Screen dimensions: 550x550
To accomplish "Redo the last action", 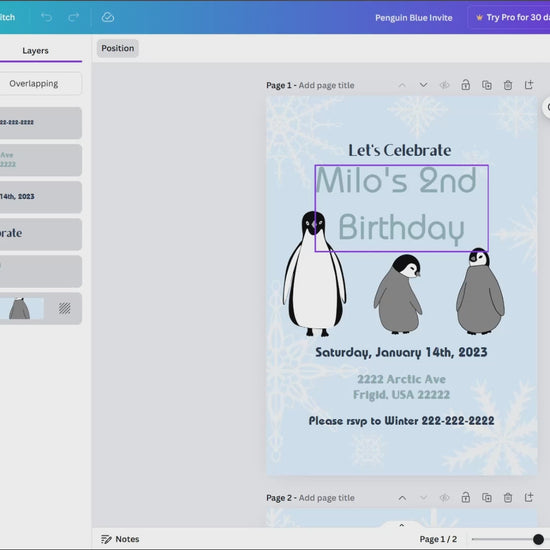I will coord(73,17).
